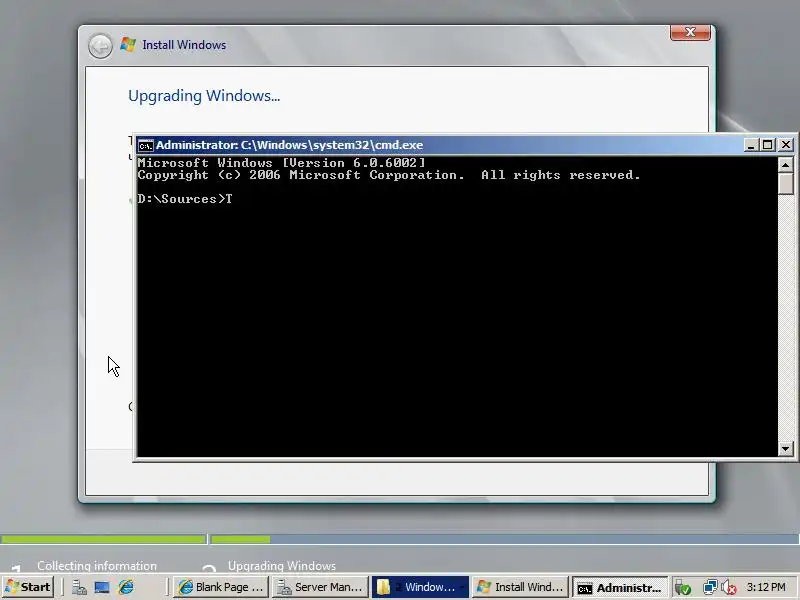Click the cmd vertical scrollbar thumb
Viewport: 800px width, 600px height.
pyautogui.click(x=786, y=184)
